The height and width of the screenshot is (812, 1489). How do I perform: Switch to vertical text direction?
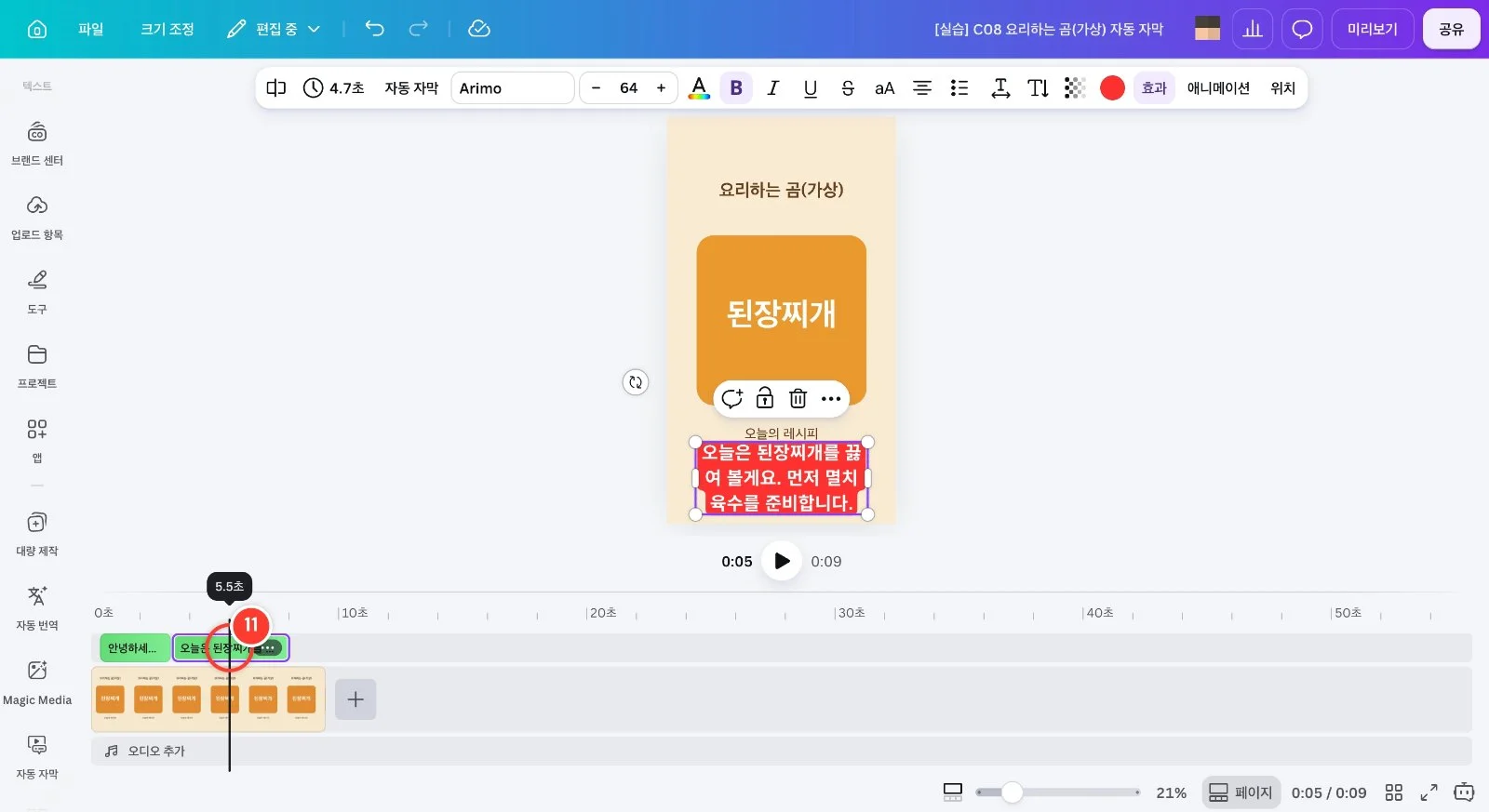(1038, 87)
